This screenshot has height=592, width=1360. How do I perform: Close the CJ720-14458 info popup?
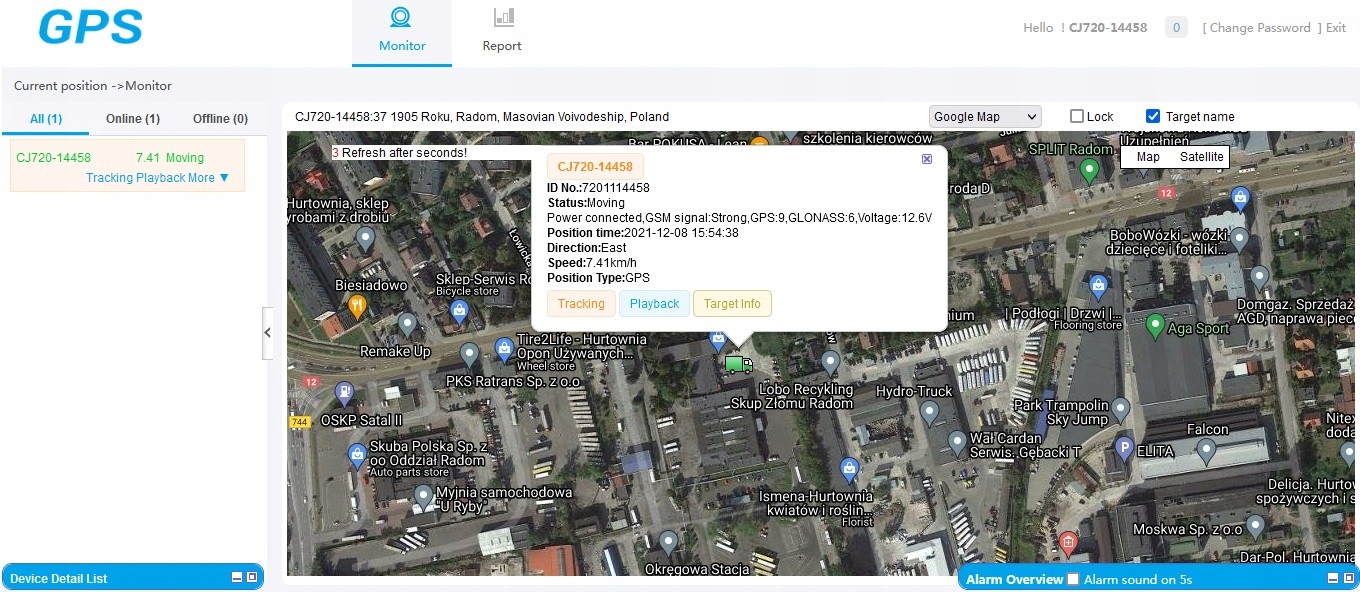[927, 159]
